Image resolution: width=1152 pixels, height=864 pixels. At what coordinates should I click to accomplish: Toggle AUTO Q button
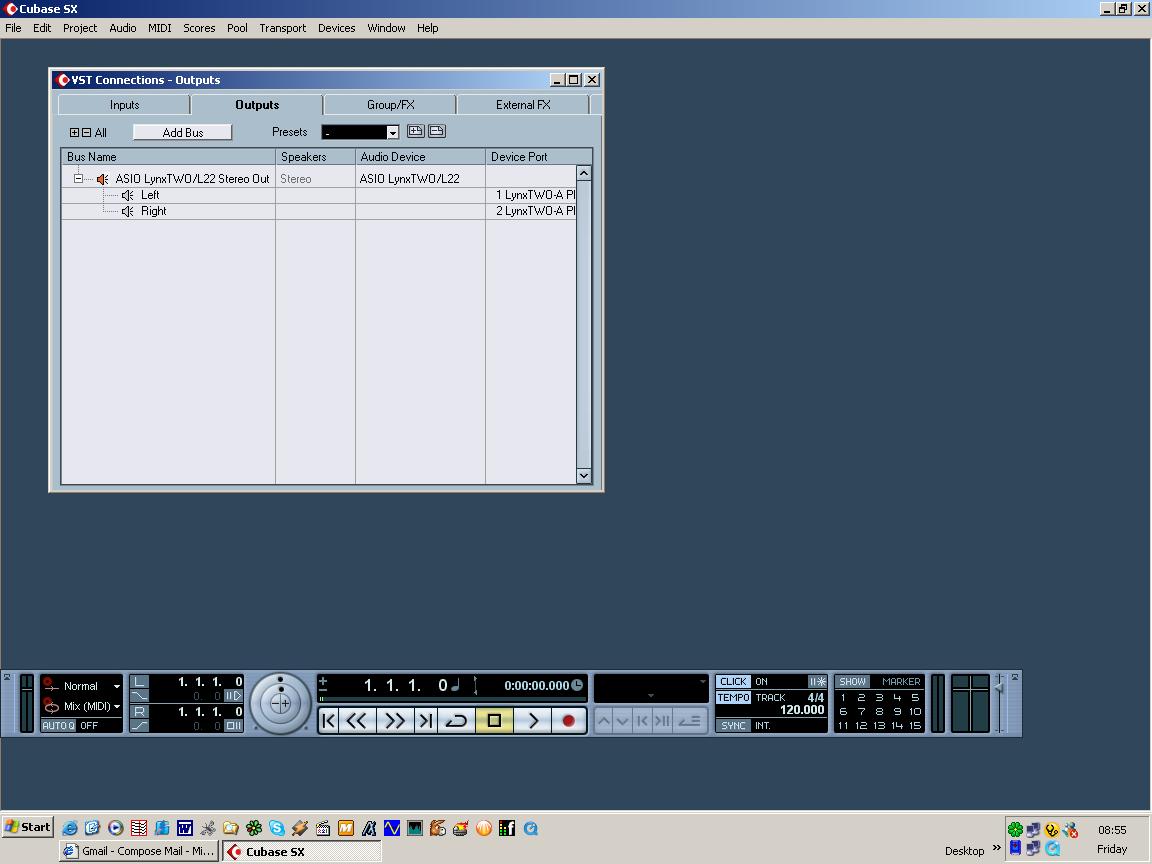pyautogui.click(x=58, y=725)
